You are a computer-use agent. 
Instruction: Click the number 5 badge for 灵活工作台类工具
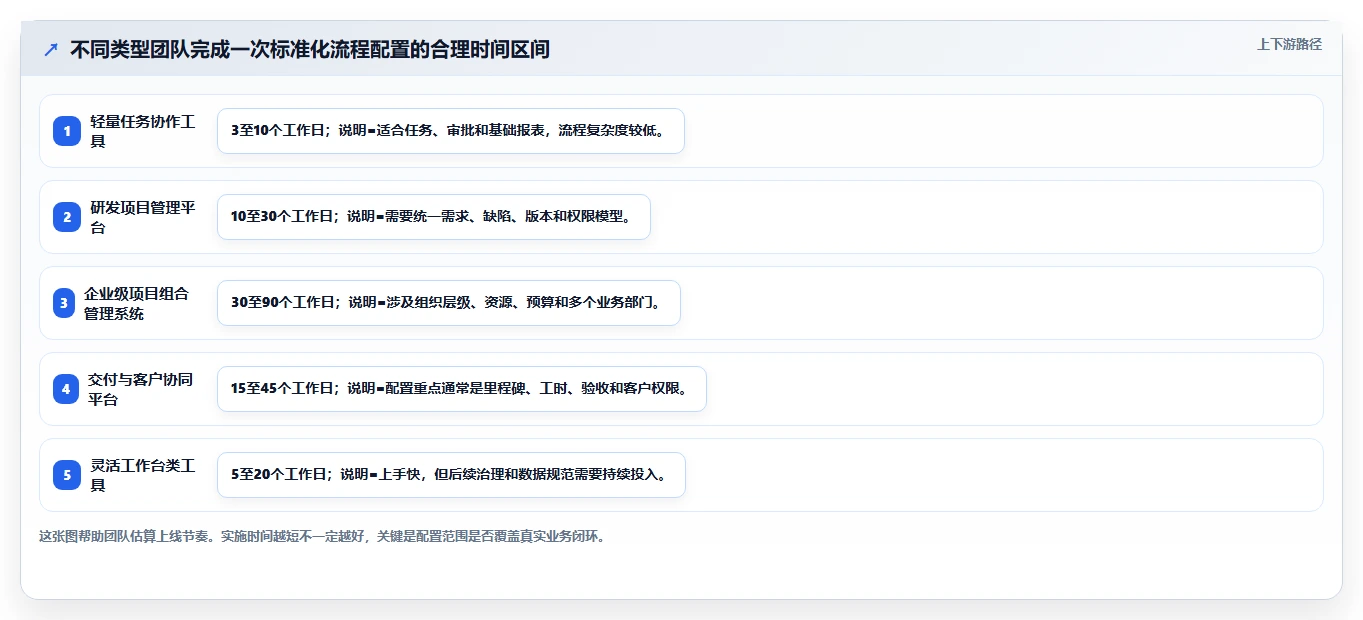(67, 475)
